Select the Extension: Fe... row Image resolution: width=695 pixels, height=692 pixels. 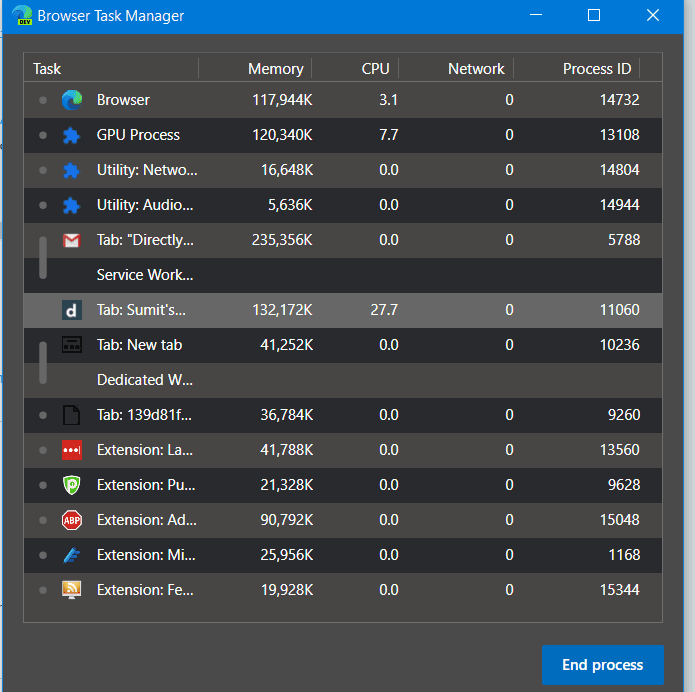pyautogui.click(x=343, y=590)
